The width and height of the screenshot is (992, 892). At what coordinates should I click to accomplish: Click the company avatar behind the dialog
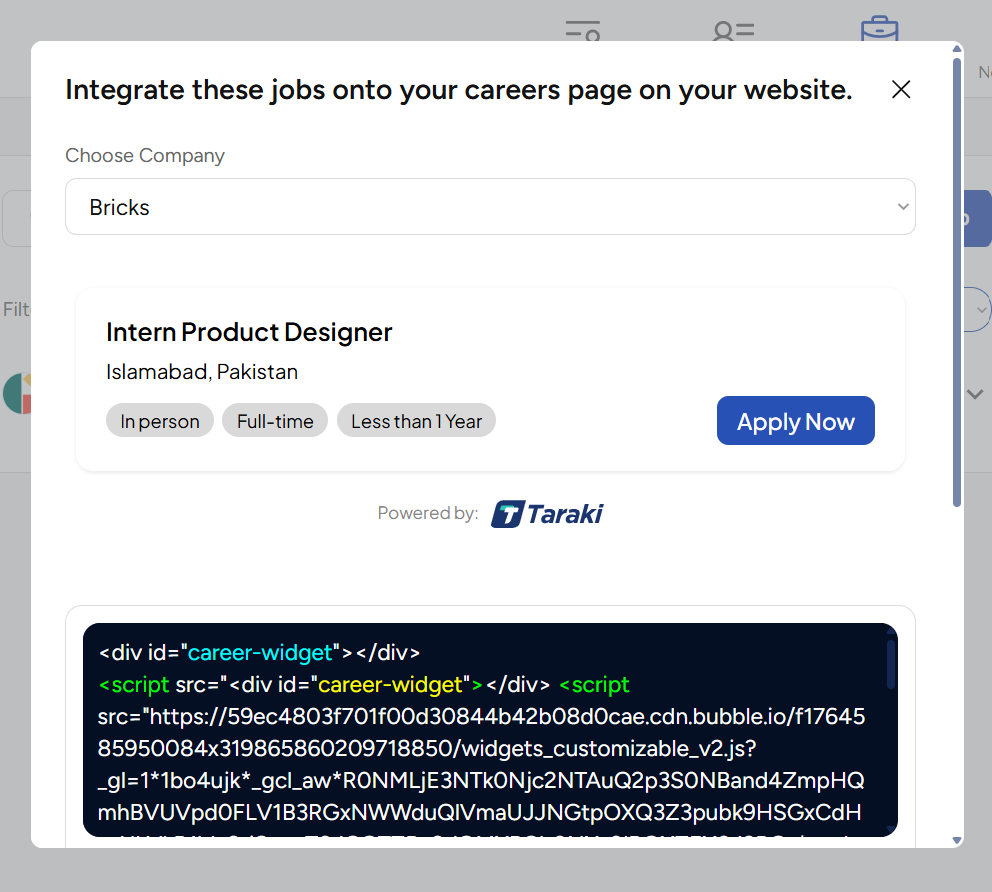16,393
